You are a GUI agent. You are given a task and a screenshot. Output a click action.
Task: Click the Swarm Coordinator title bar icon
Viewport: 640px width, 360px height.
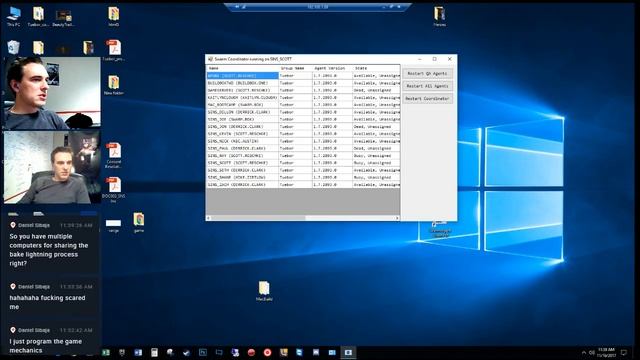click(x=210, y=59)
